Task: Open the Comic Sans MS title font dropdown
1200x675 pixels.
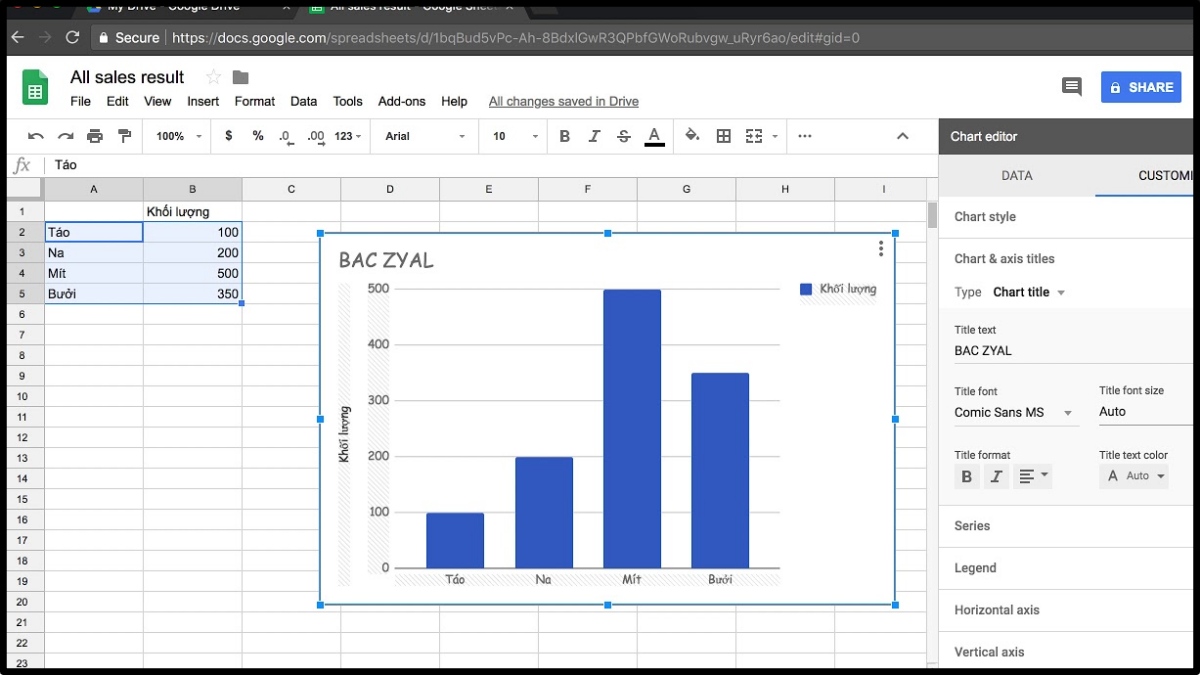Action: coord(1015,412)
